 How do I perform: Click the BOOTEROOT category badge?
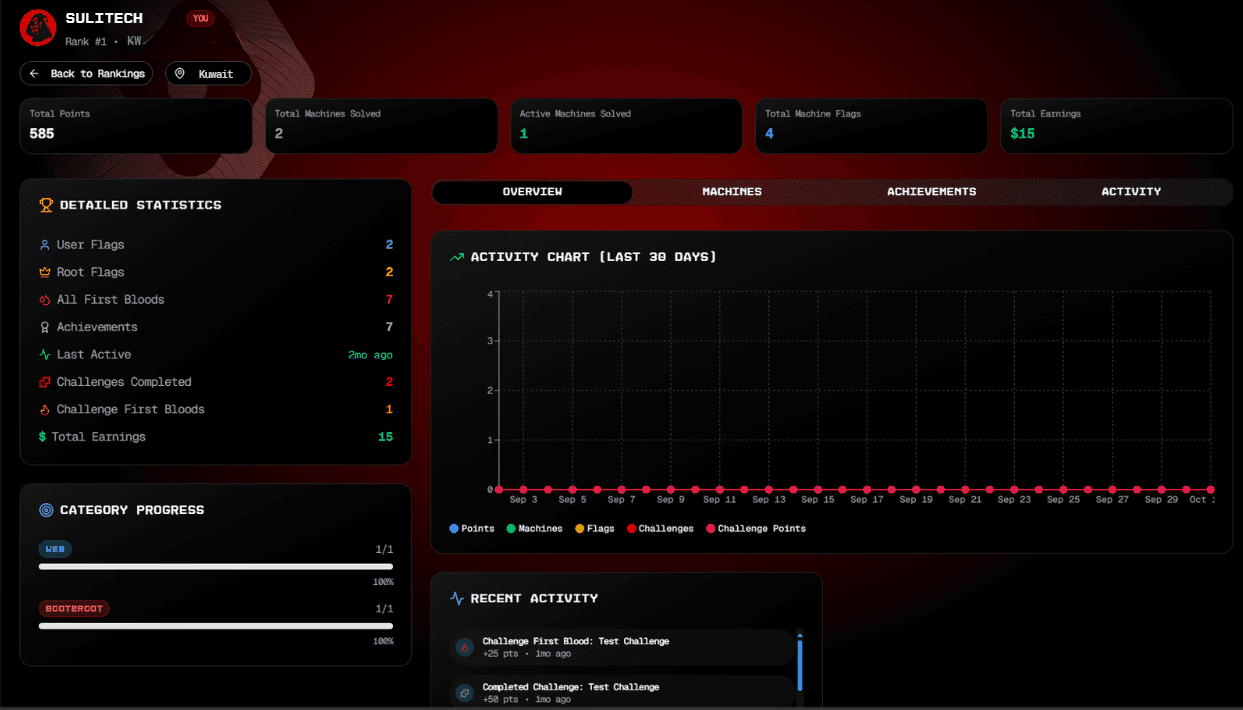click(x=74, y=608)
